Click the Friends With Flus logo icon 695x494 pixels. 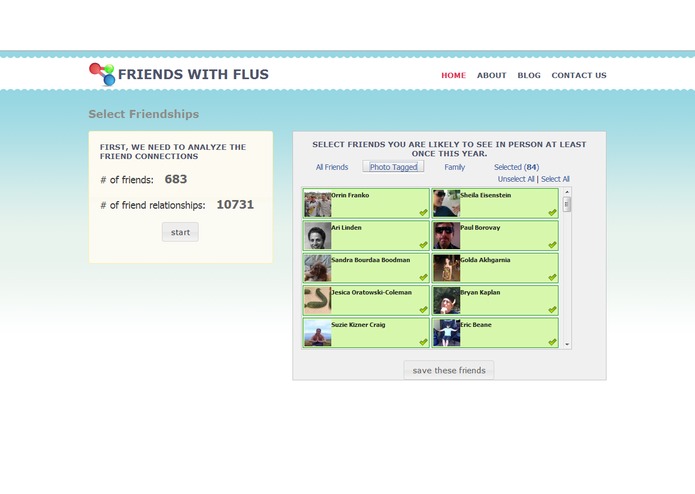[102, 74]
